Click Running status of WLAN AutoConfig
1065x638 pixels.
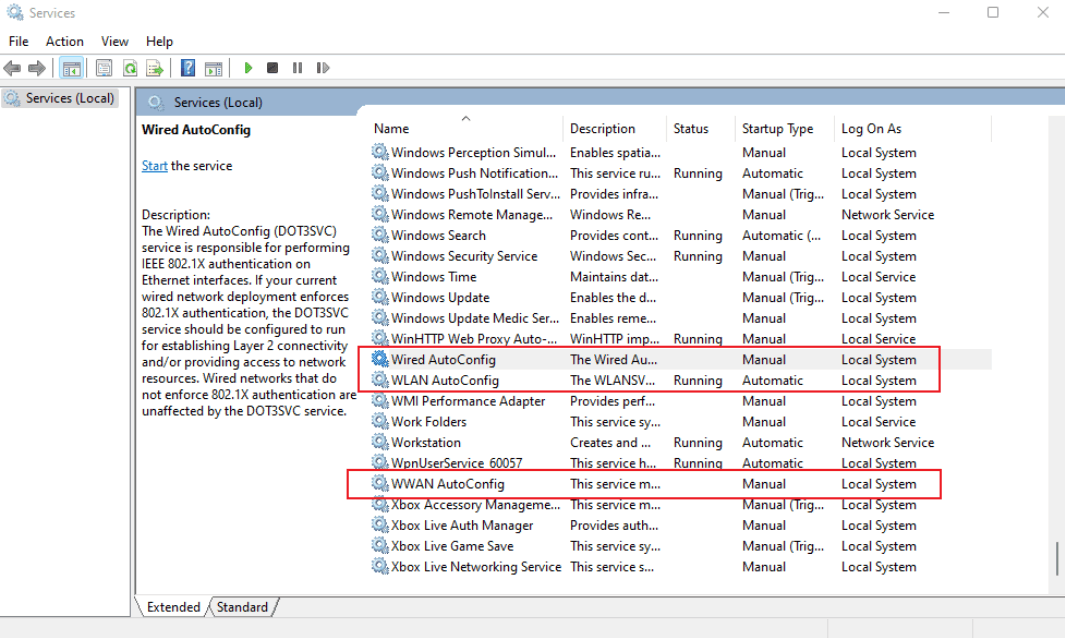pos(698,380)
